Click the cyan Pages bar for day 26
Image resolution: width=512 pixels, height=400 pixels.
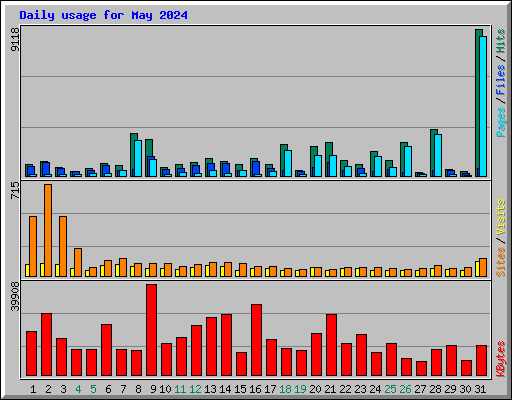tap(408, 161)
